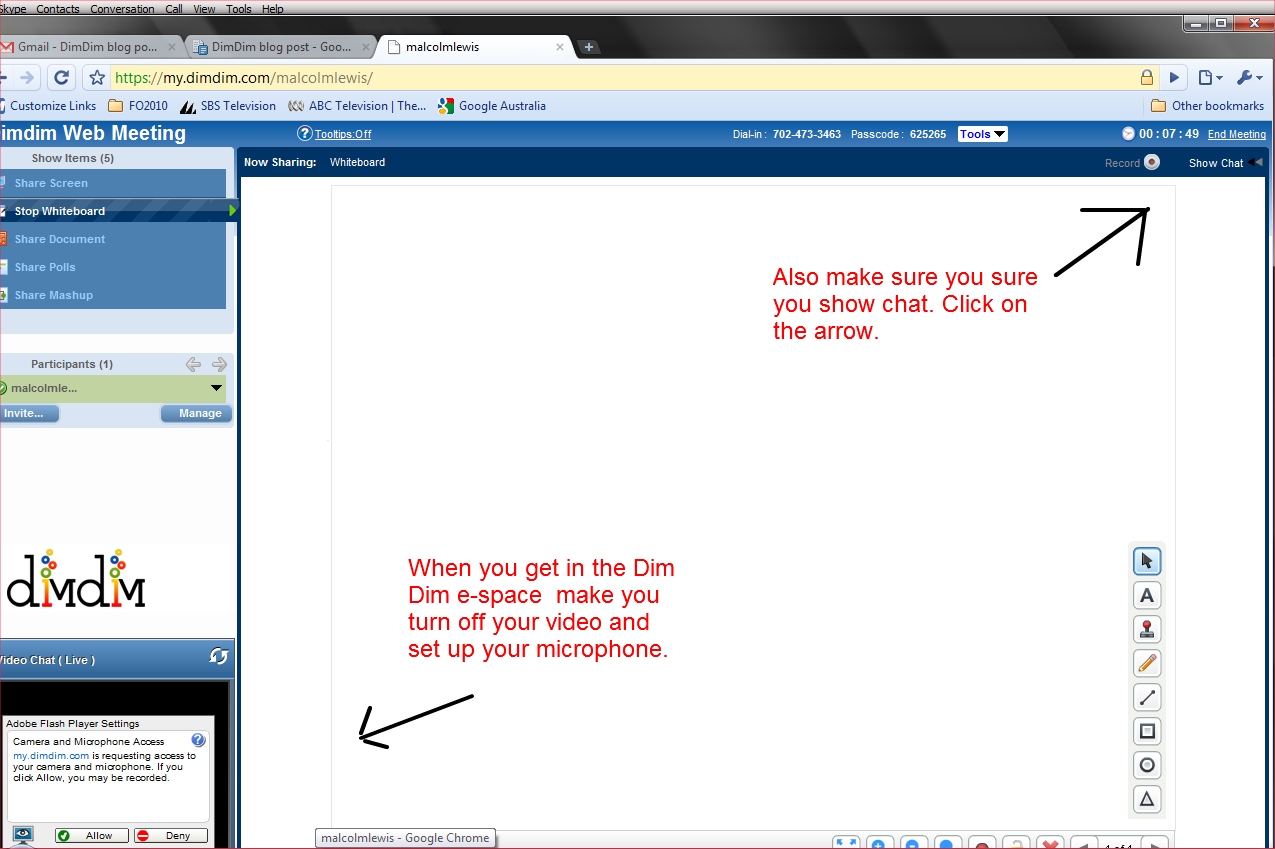Collapse the Show Items (5) header
The width and height of the screenshot is (1275, 849).
click(x=73, y=158)
